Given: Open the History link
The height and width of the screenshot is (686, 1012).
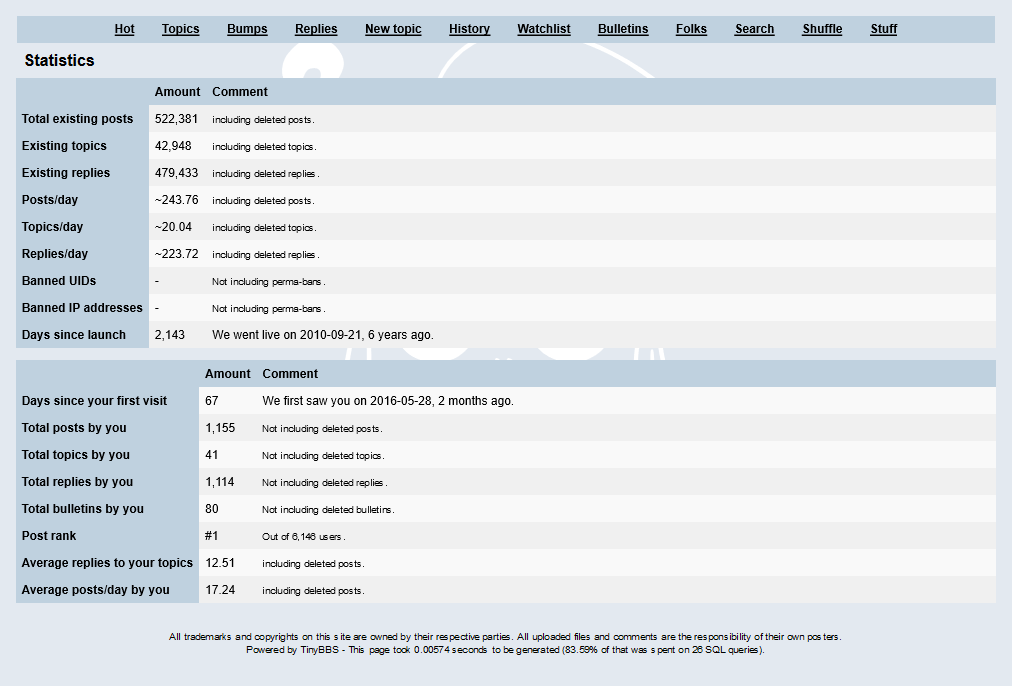Looking at the screenshot, I should [469, 29].
